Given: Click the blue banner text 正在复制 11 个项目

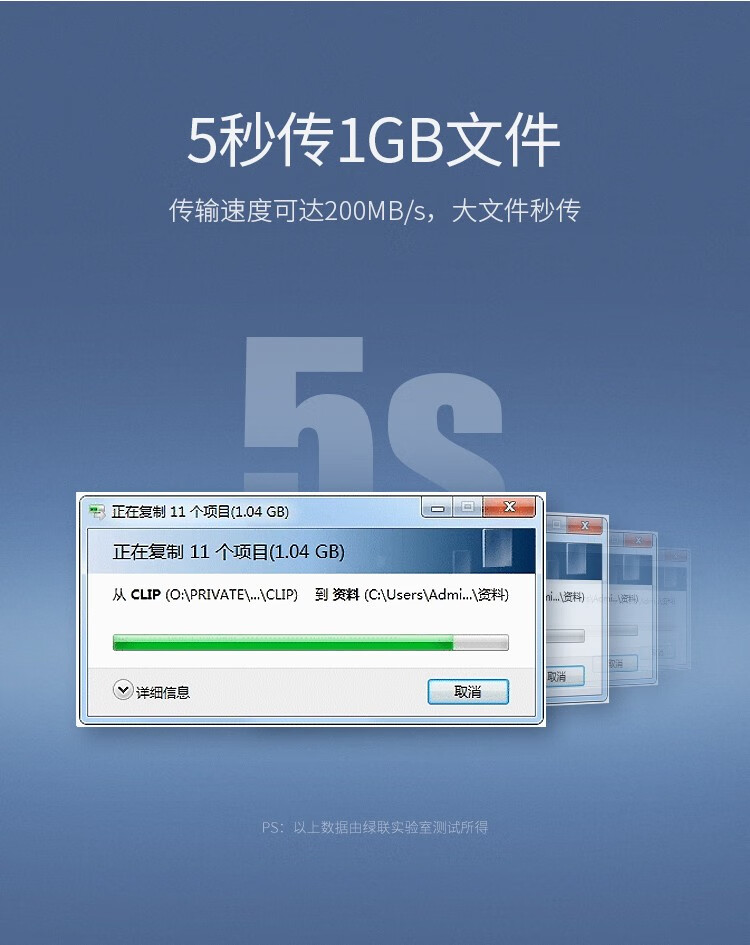Looking at the screenshot, I should [x=228, y=551].
